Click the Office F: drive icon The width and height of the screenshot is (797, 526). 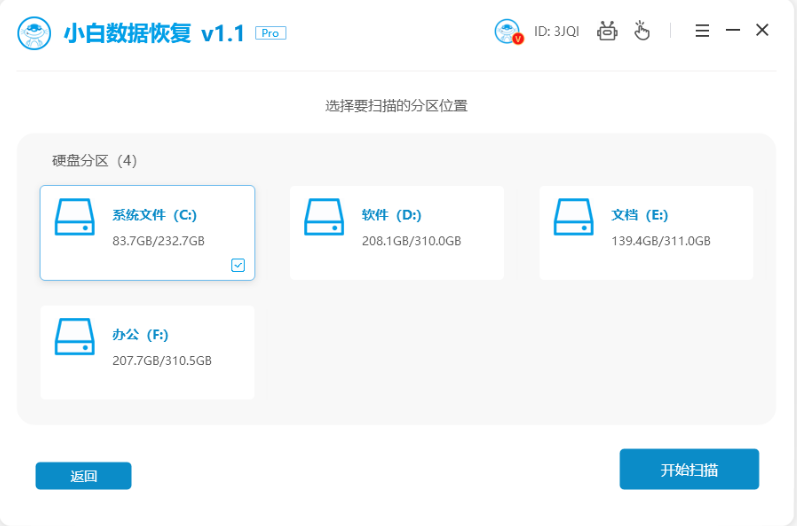(x=76, y=337)
